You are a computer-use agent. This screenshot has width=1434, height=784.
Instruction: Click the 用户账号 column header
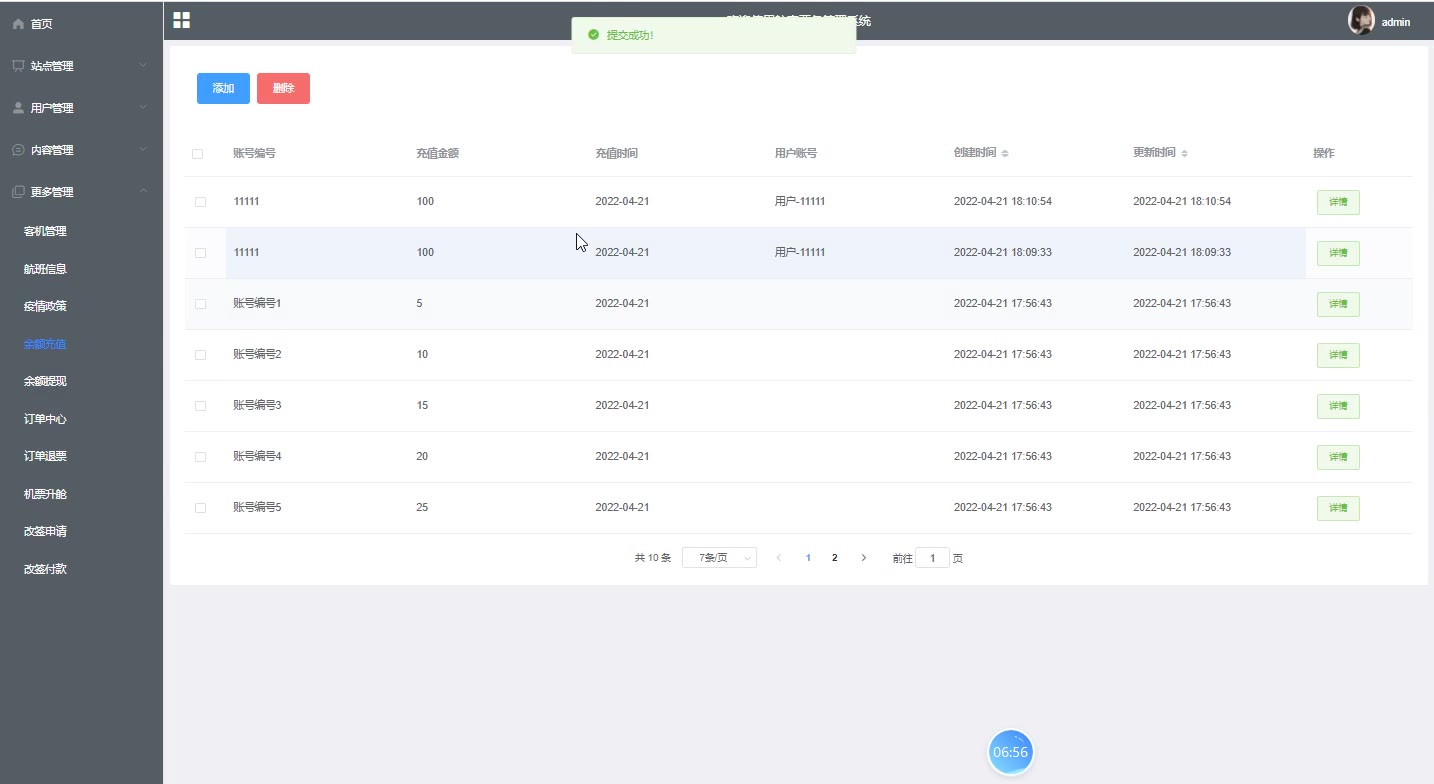point(796,154)
